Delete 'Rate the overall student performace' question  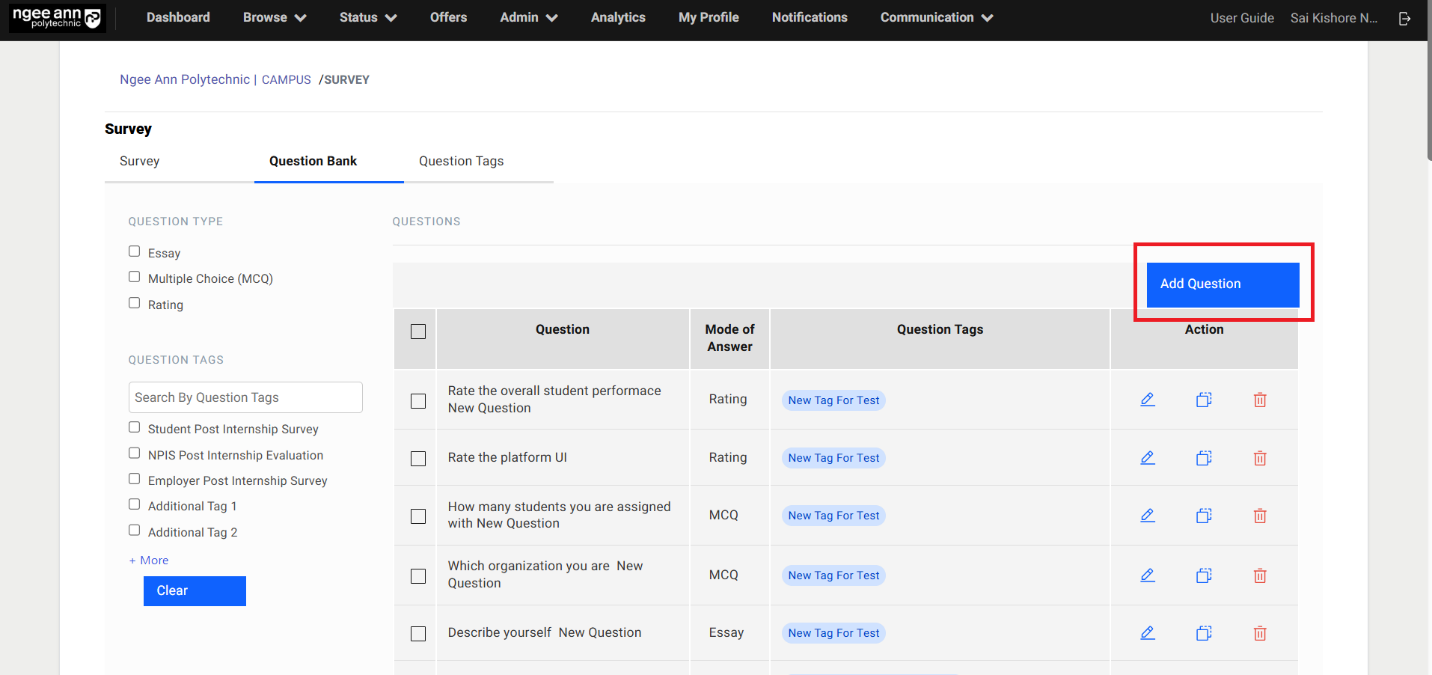click(1260, 400)
